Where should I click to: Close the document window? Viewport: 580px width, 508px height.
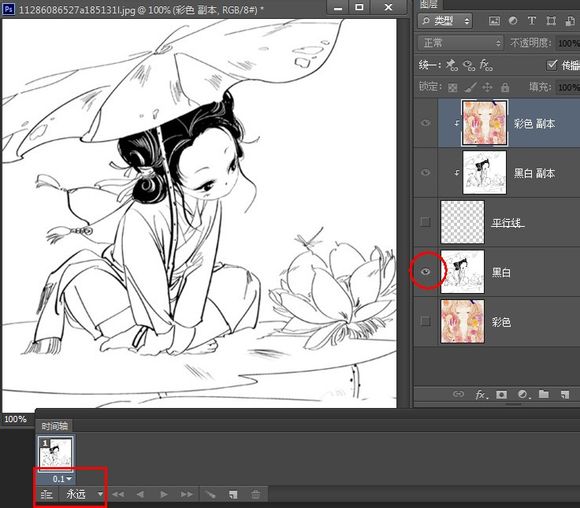pyautogui.click(x=388, y=7)
